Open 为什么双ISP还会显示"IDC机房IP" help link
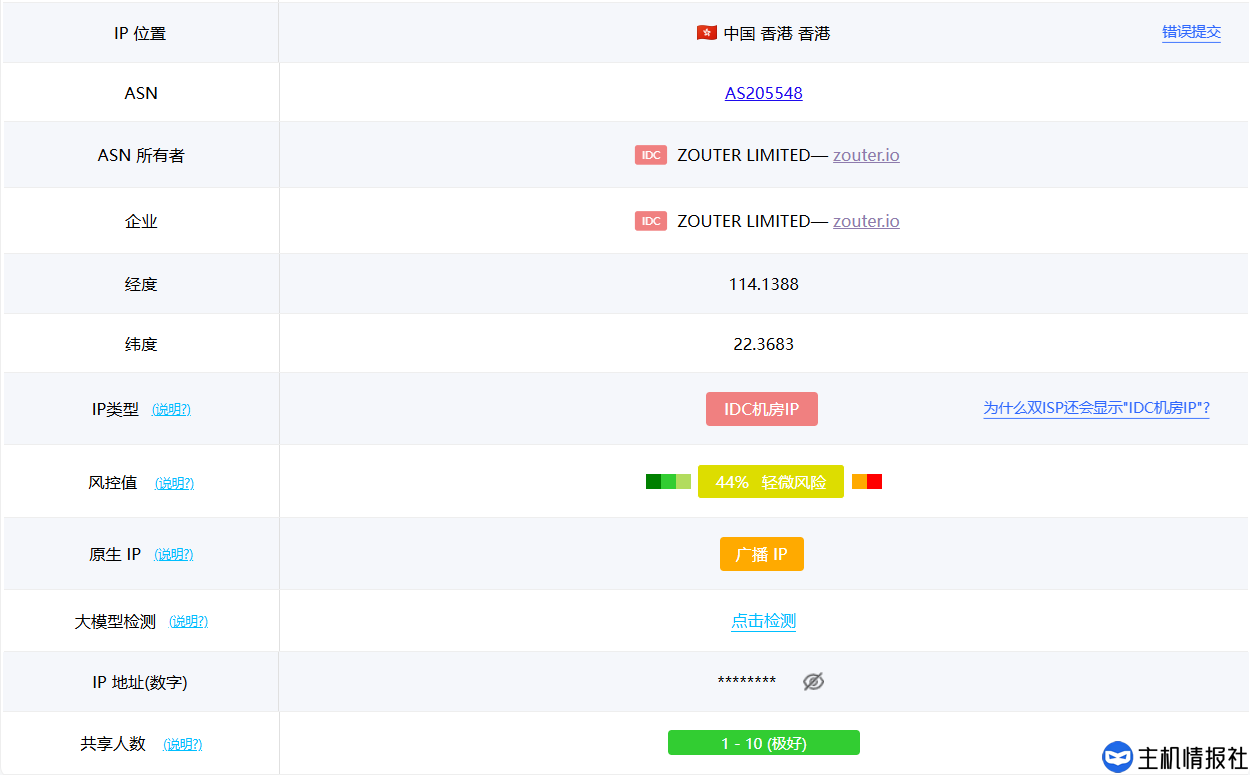 point(1096,408)
